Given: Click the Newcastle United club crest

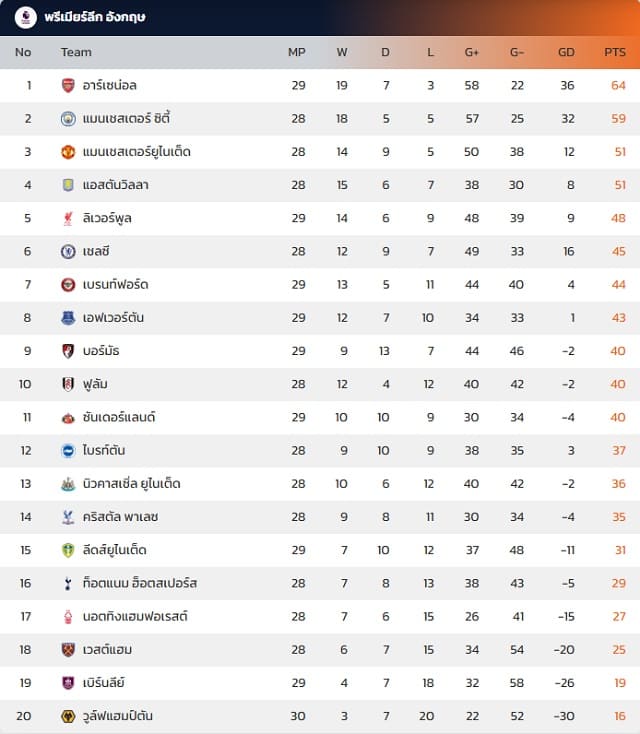Looking at the screenshot, I should pyautogui.click(x=68, y=484).
